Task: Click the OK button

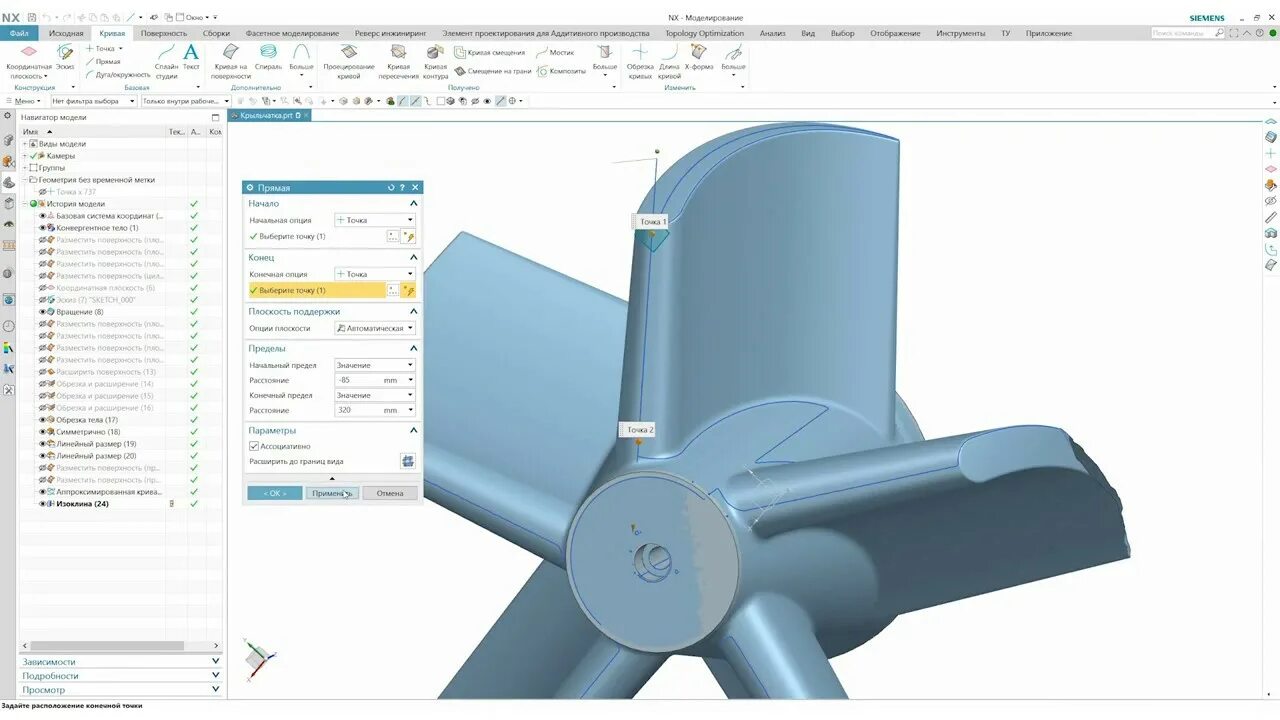Action: (275, 493)
